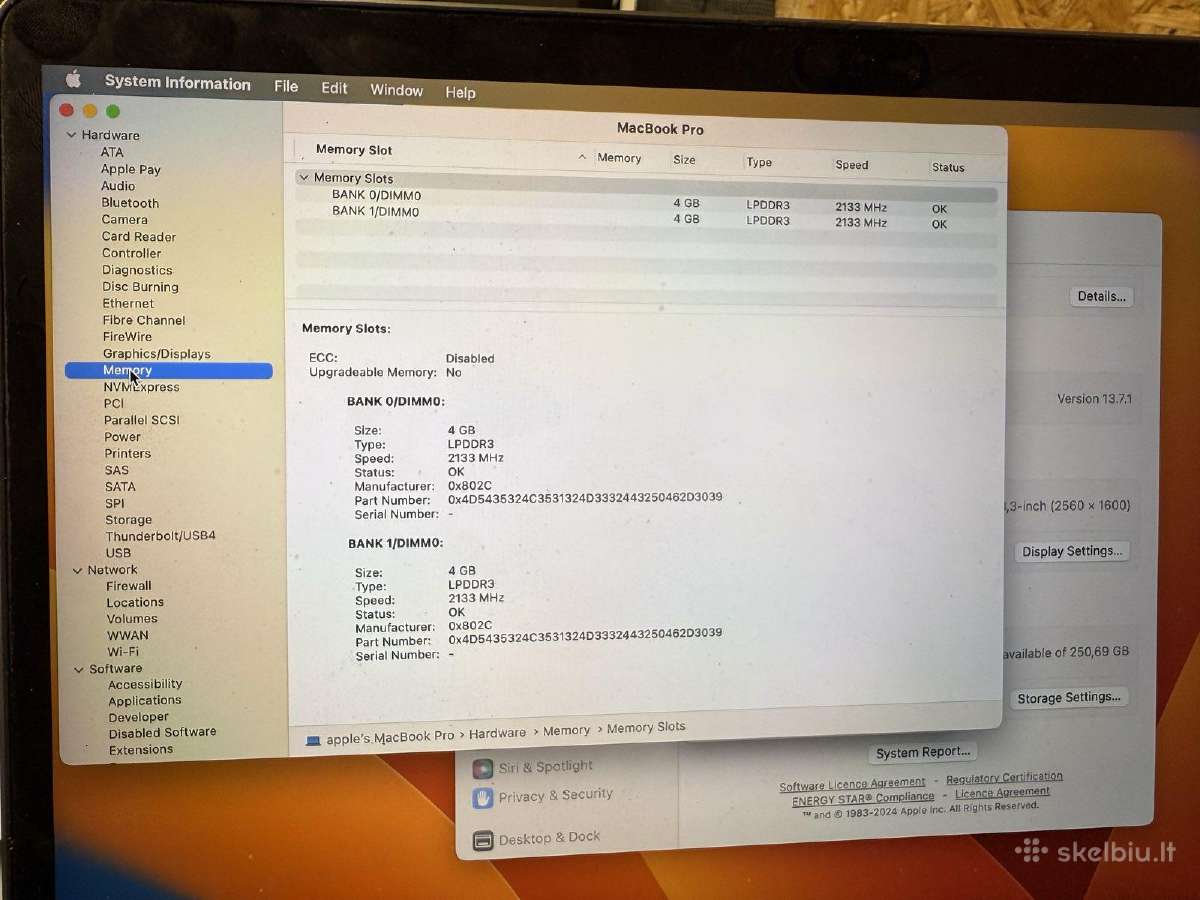Viewport: 1200px width, 900px height.
Task: Select Parallel SCSI in the sidebar
Action: point(141,420)
